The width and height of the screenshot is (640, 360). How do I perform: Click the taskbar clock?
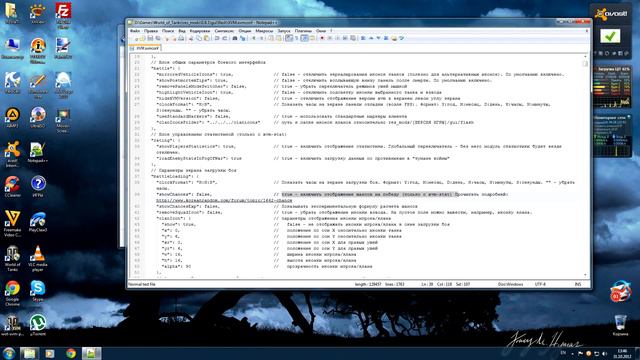pos(622,353)
